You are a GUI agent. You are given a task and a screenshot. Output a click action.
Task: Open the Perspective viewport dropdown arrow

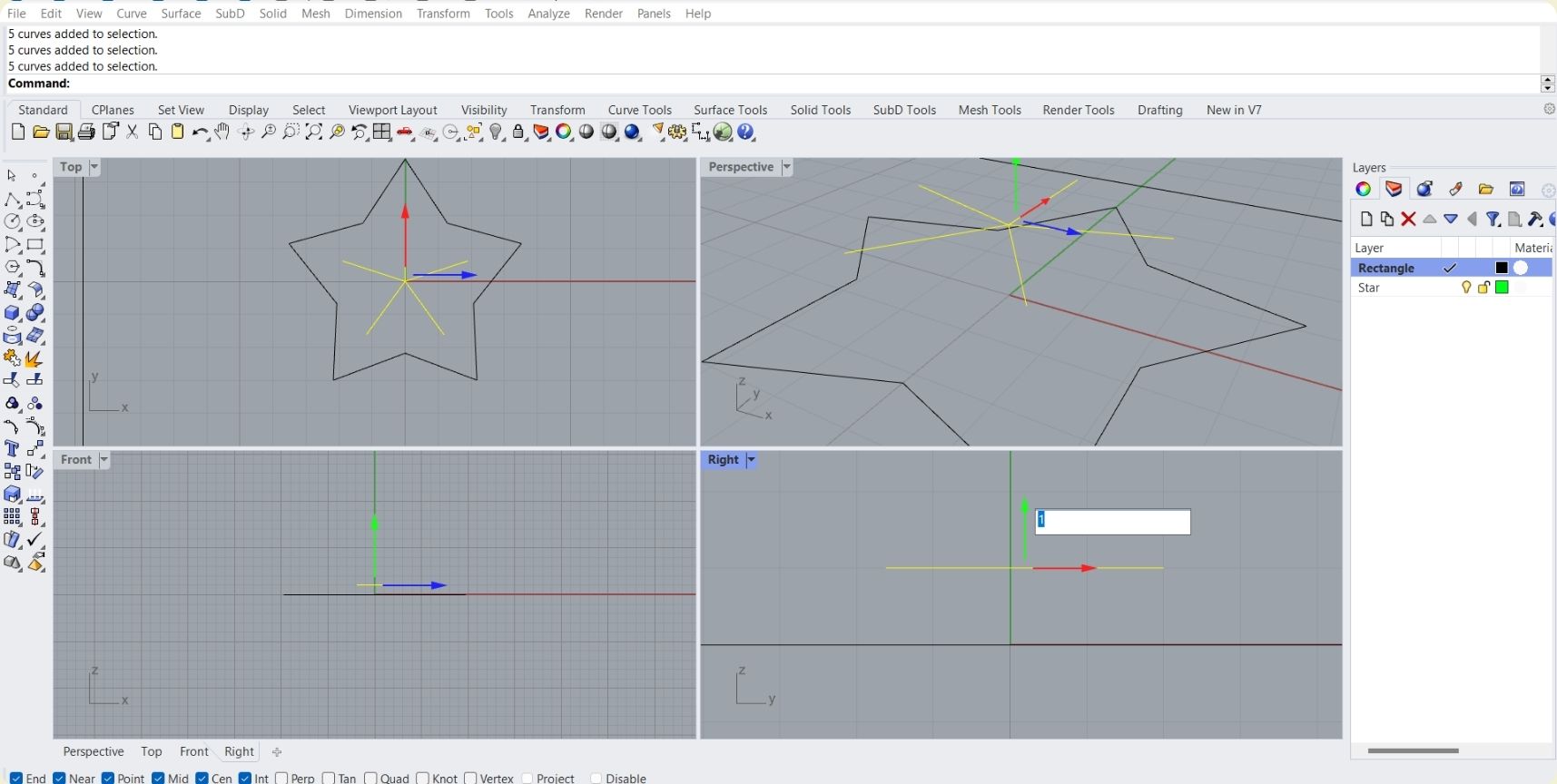coord(787,167)
